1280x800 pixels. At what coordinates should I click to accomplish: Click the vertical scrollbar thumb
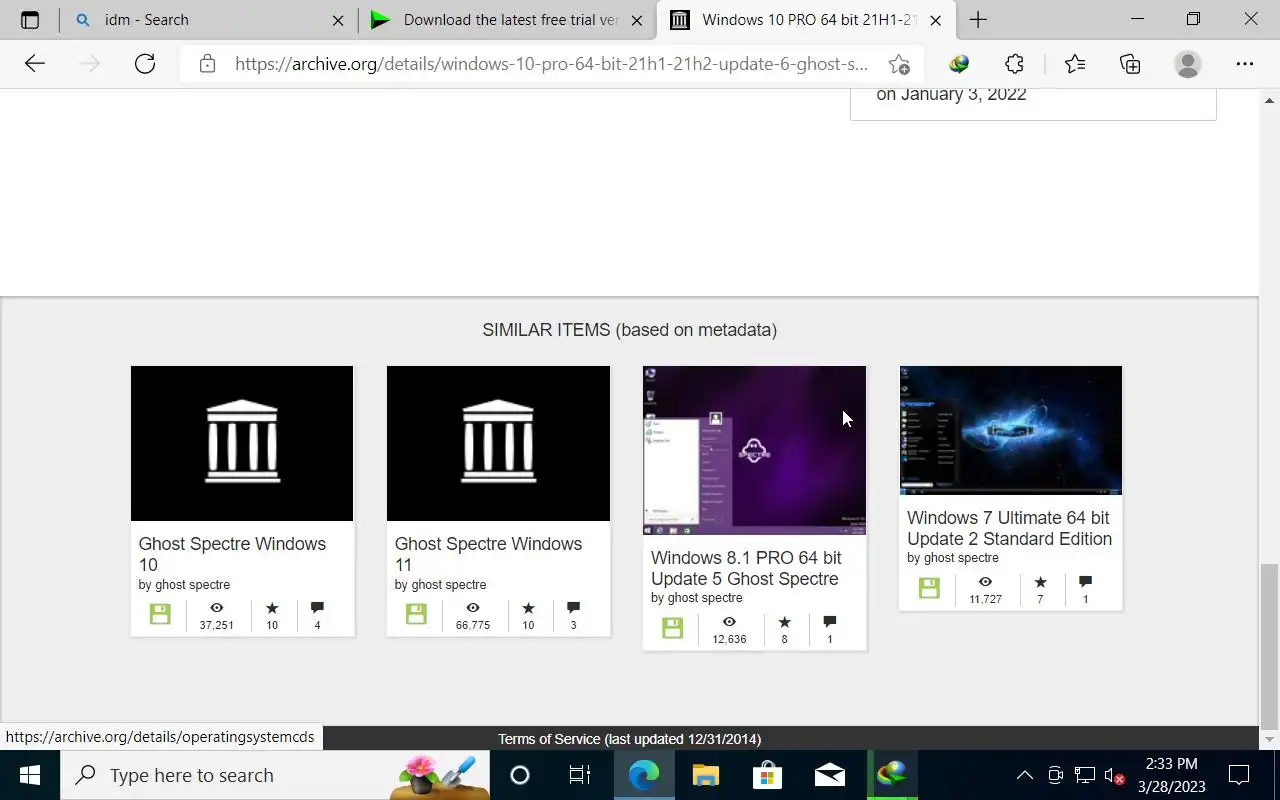(x=1269, y=647)
